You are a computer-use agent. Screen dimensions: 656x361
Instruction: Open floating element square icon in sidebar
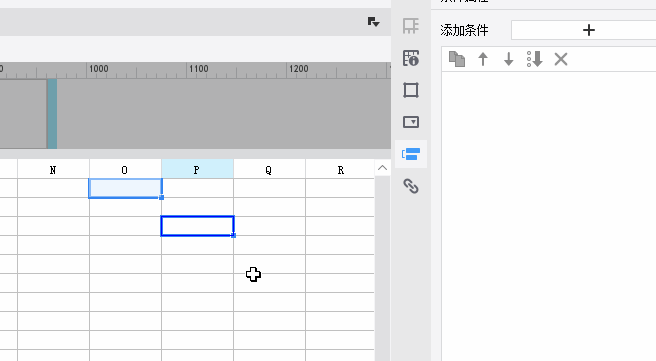(411, 90)
